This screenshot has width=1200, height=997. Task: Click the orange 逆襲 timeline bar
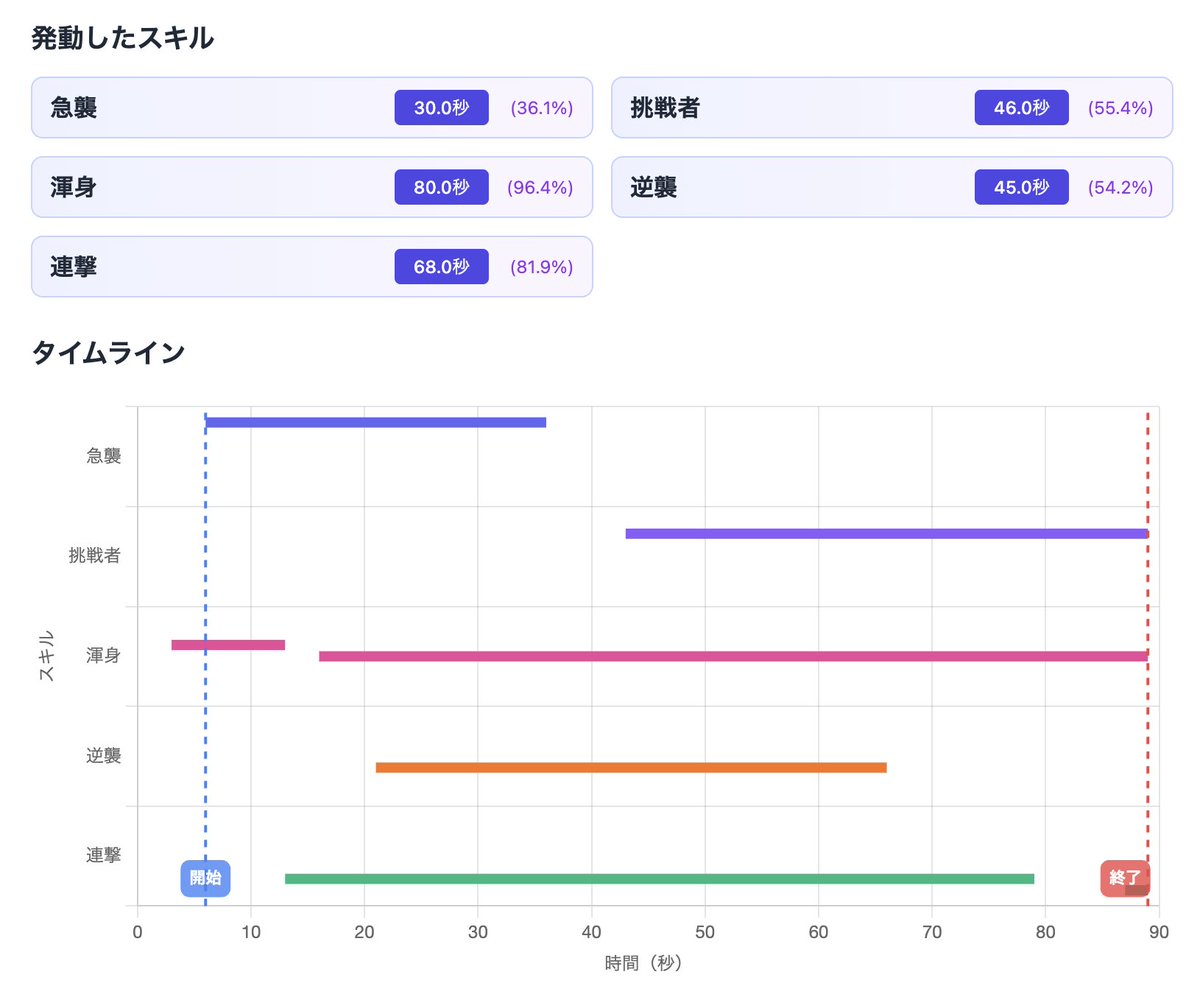[631, 767]
